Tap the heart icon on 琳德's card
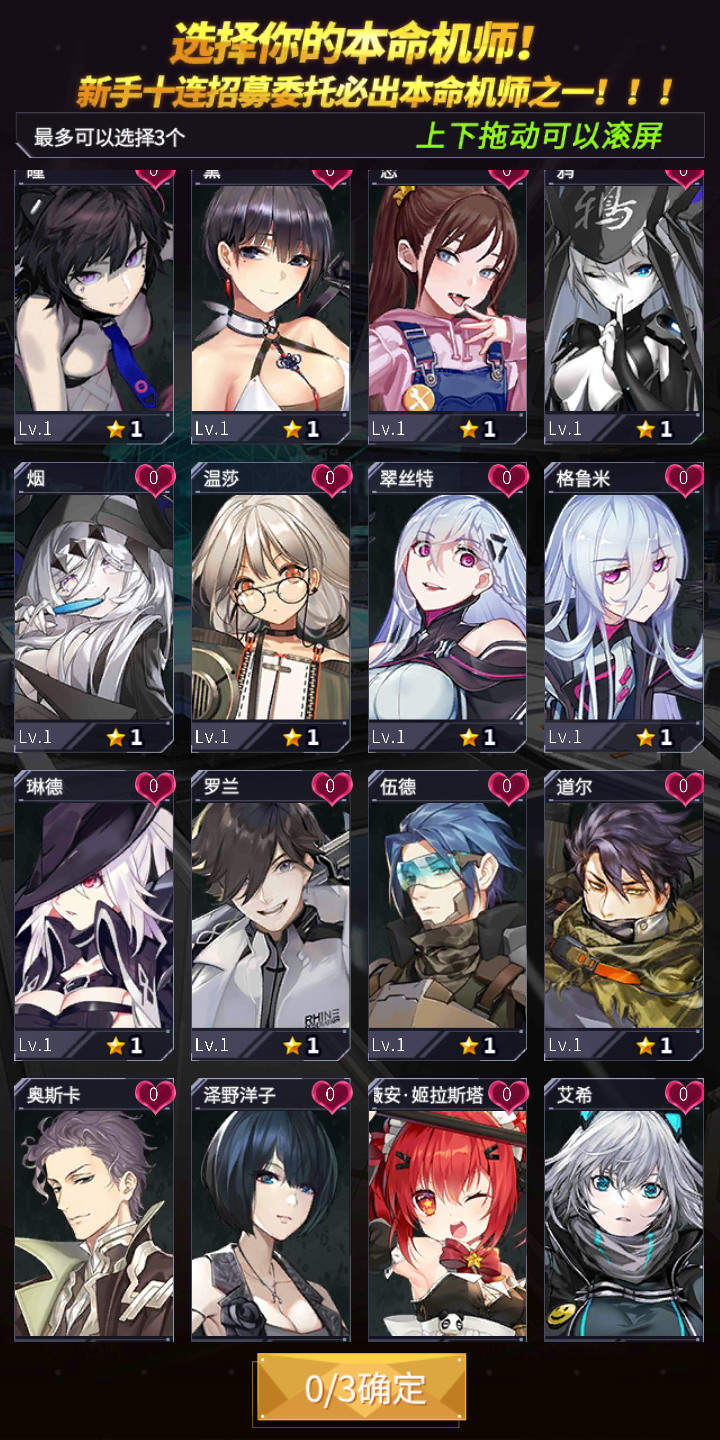This screenshot has width=720, height=1440. click(x=153, y=787)
